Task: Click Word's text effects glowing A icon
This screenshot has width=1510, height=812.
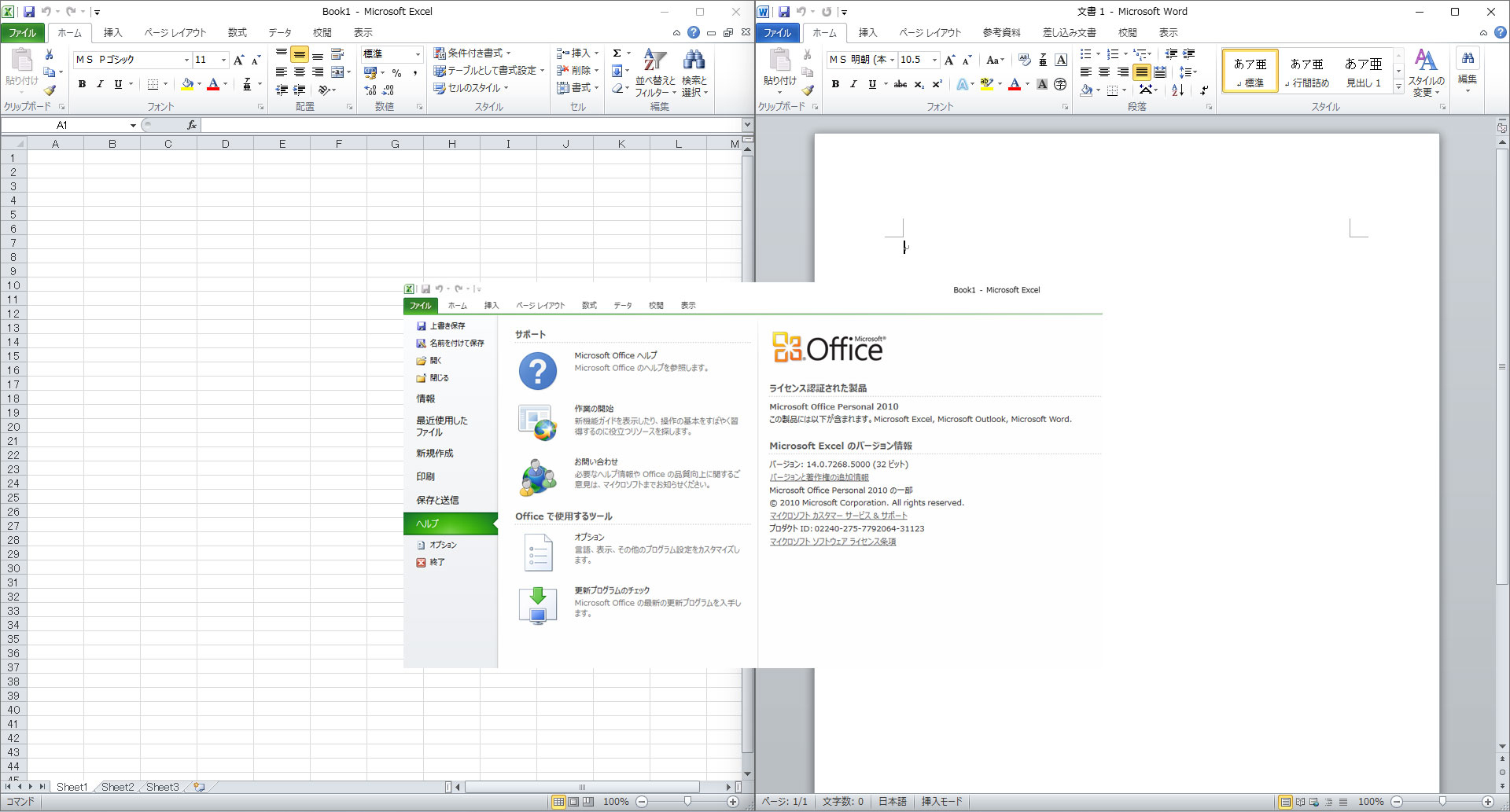Action: 963,84
